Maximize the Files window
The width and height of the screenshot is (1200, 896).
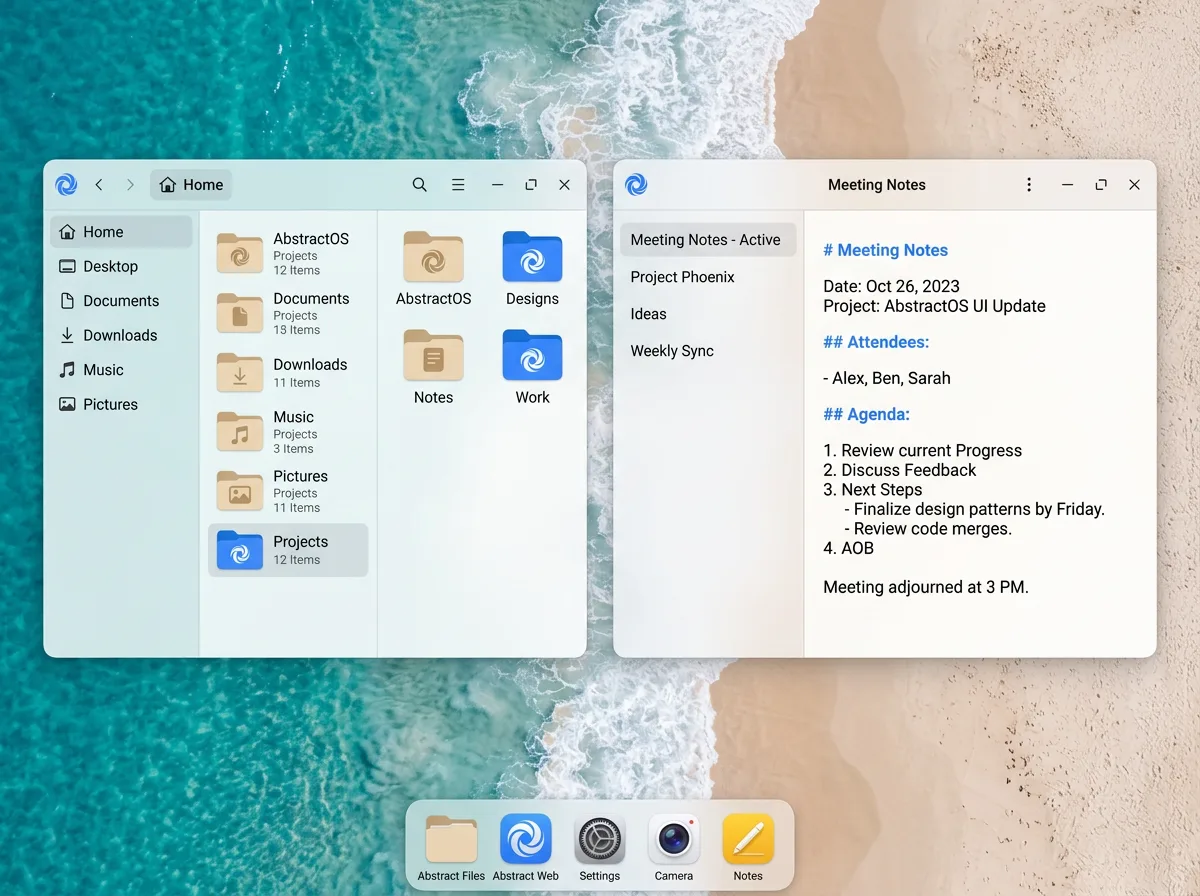(x=531, y=185)
